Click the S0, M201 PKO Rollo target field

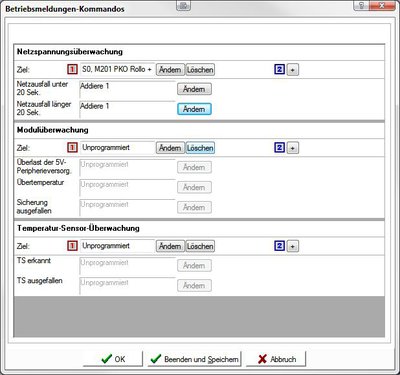click(117, 70)
